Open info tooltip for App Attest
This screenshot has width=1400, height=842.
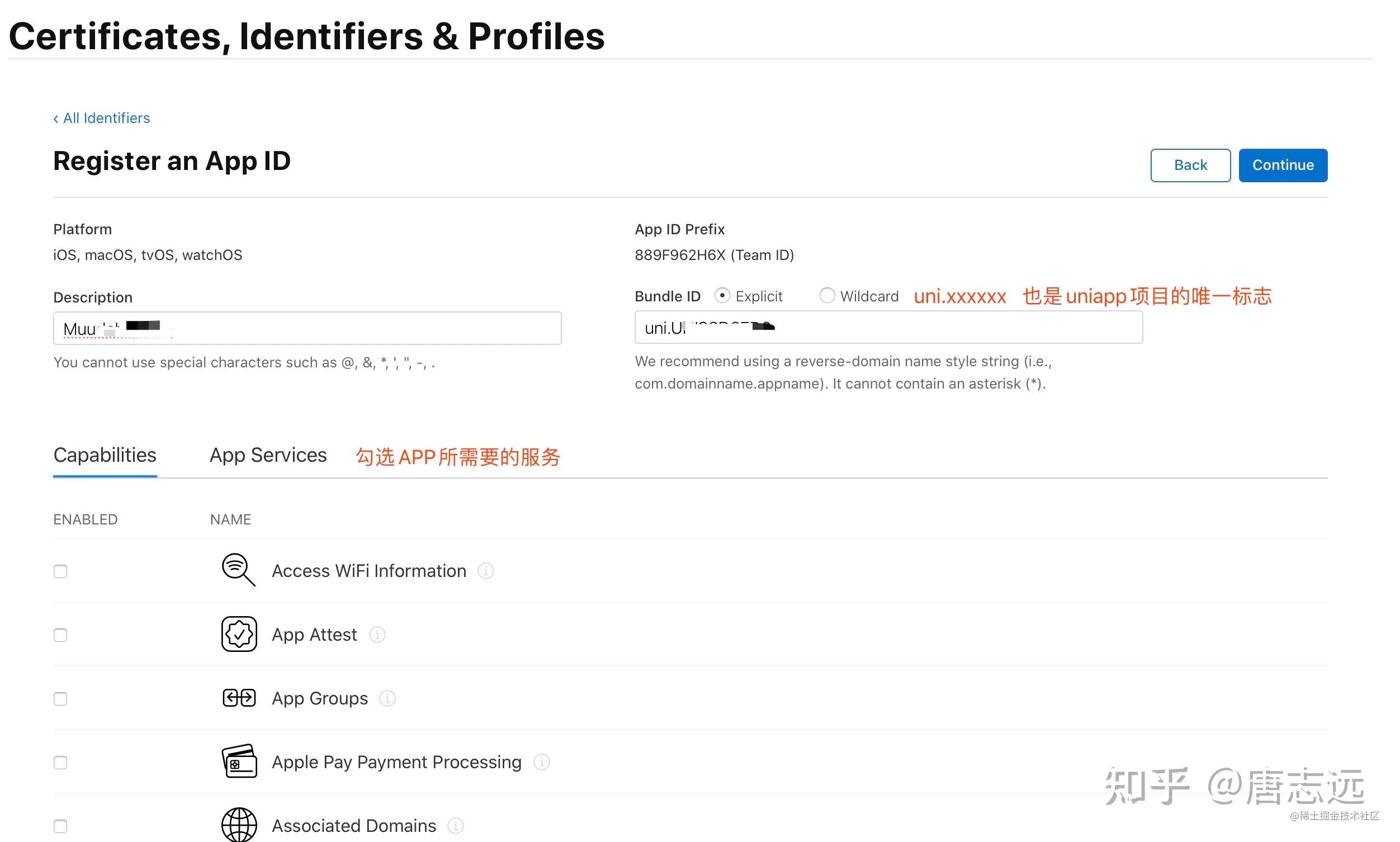pyautogui.click(x=377, y=635)
